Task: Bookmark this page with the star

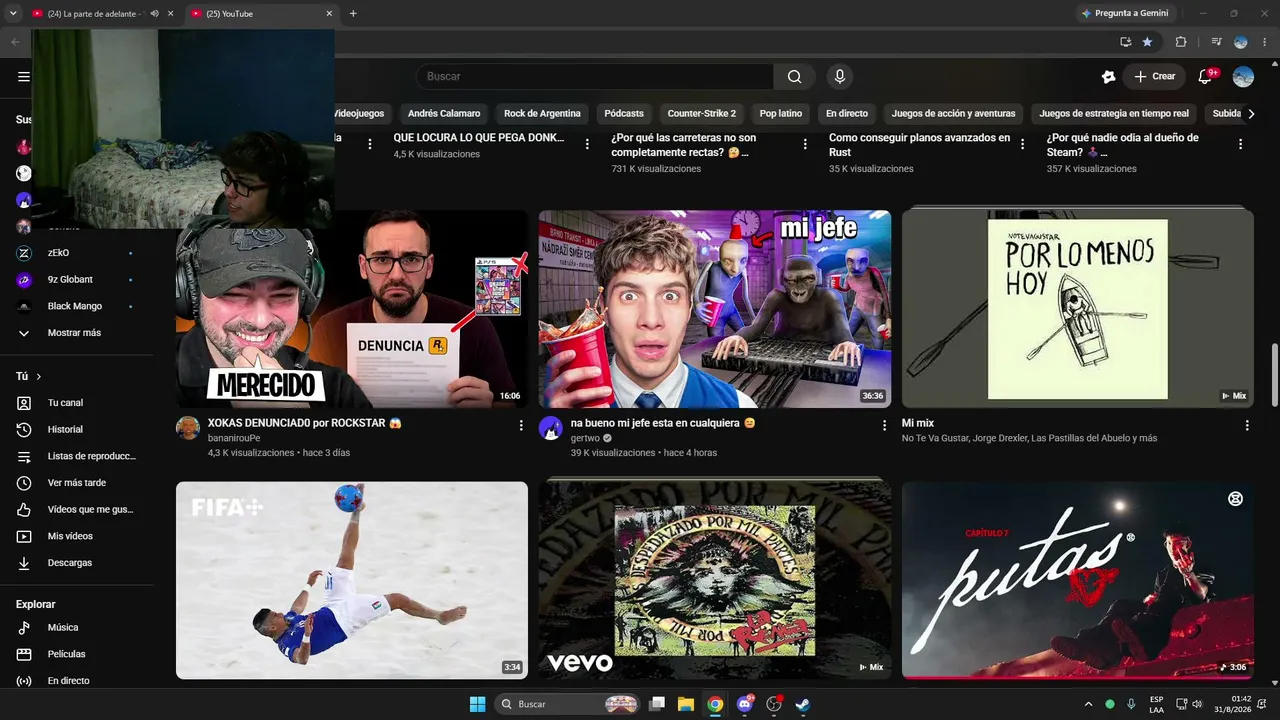Action: tap(1147, 42)
